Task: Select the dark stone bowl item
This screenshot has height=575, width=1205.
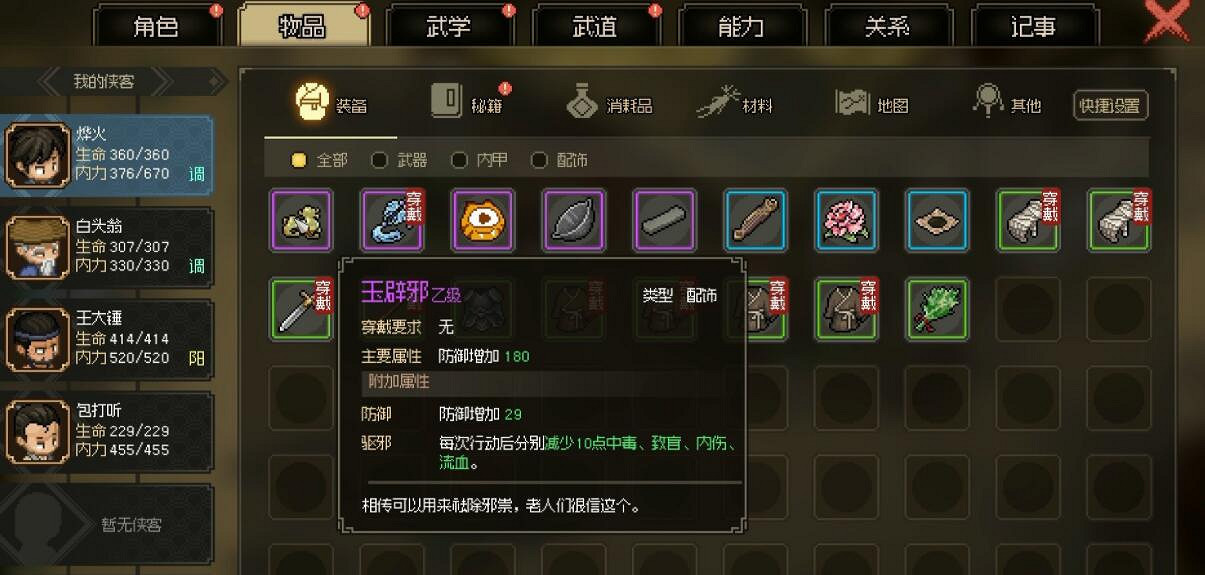Action: pos(573,220)
